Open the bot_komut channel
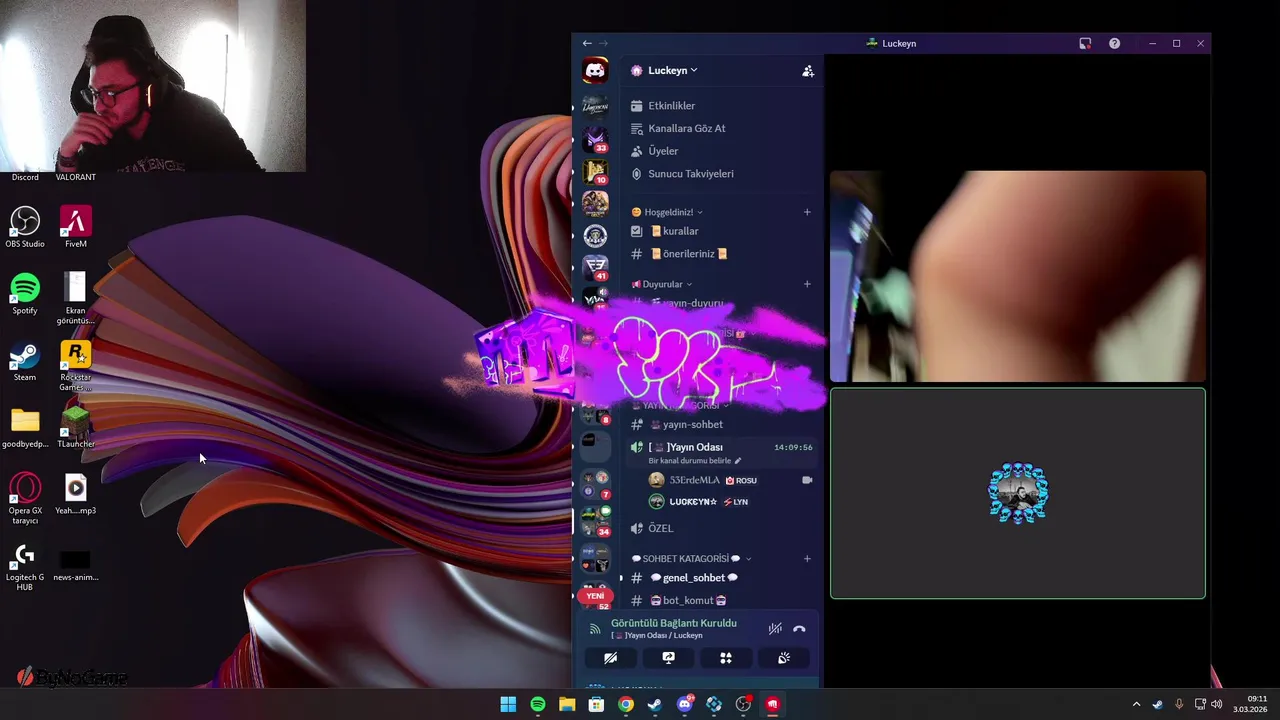This screenshot has height=720, width=1280. [x=687, y=600]
